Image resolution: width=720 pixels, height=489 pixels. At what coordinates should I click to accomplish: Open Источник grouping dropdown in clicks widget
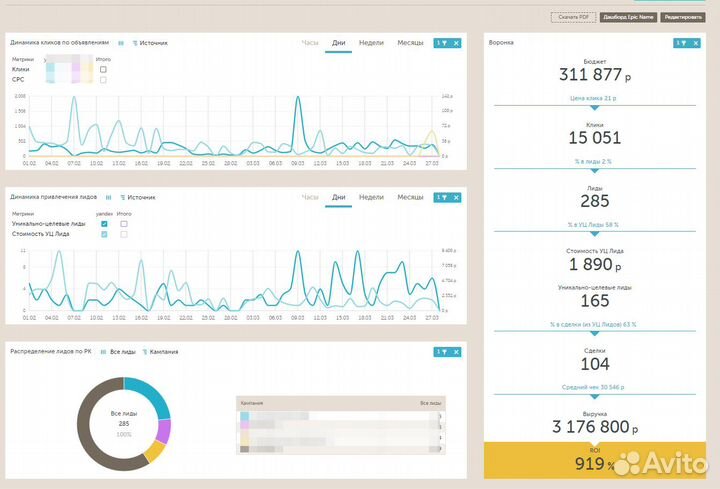click(x=150, y=44)
